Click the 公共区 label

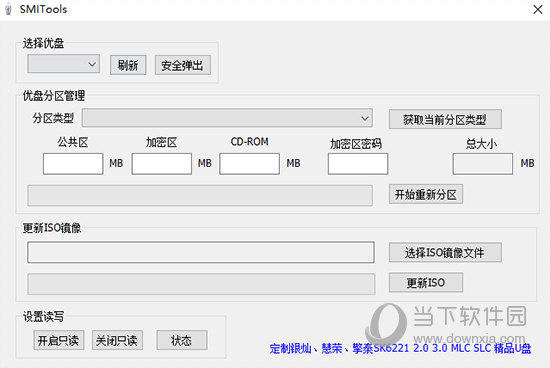pyautogui.click(x=73, y=142)
